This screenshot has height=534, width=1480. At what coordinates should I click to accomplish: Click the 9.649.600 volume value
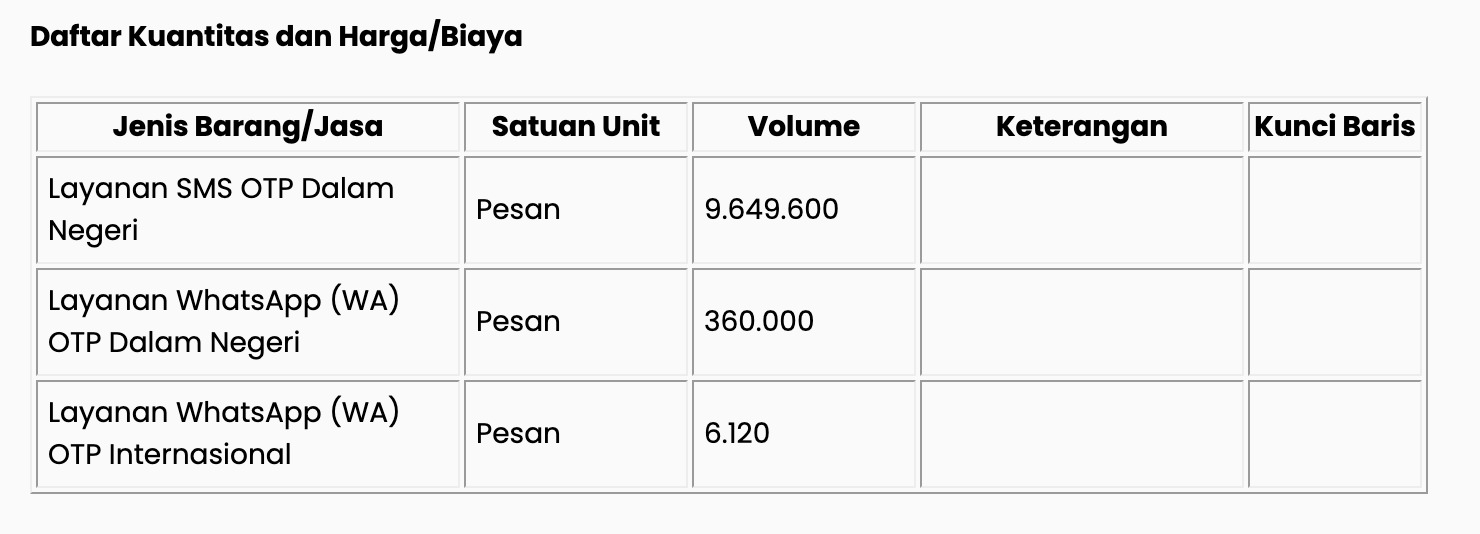point(771,209)
